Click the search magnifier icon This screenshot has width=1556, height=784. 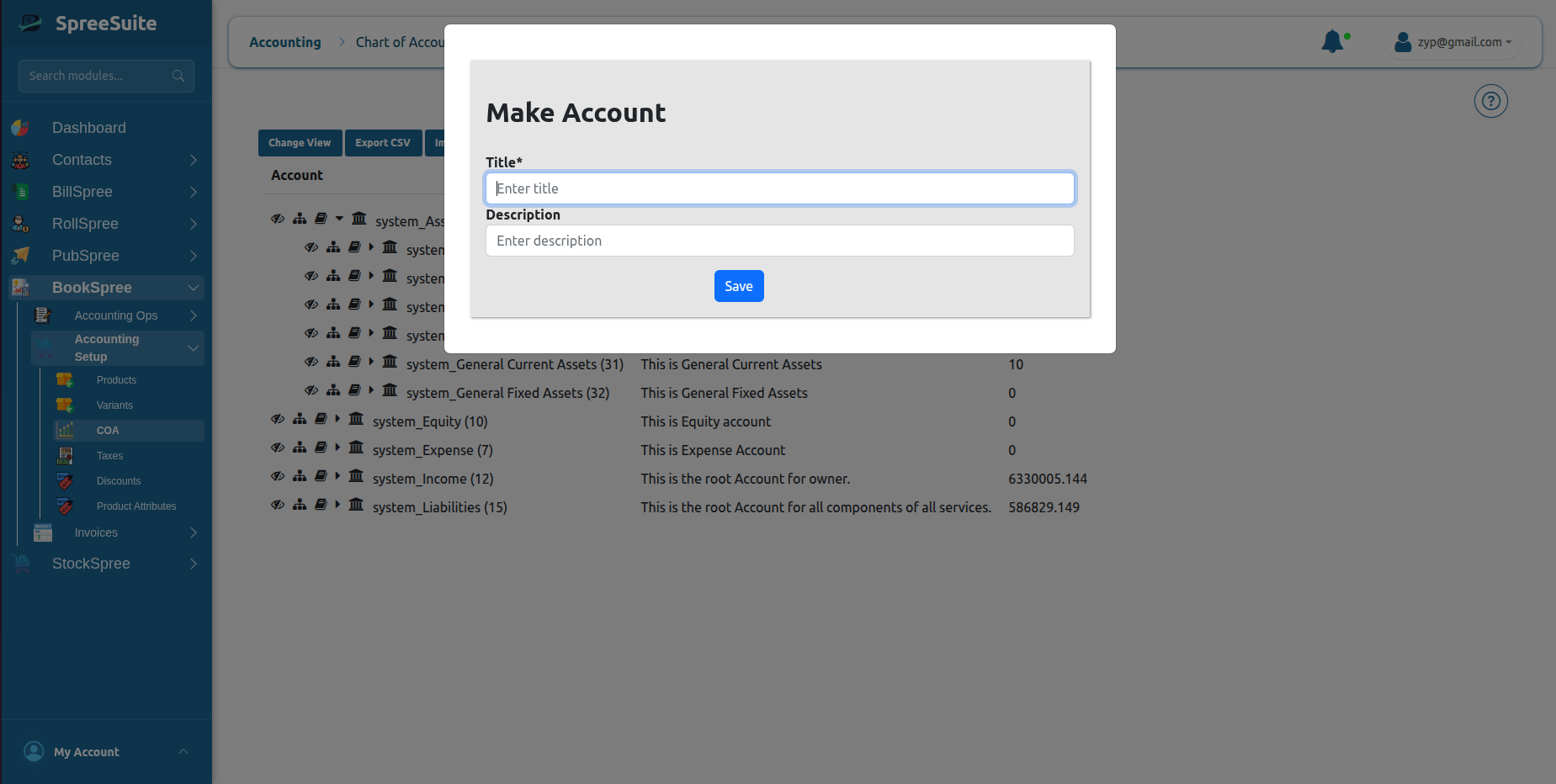tap(178, 76)
